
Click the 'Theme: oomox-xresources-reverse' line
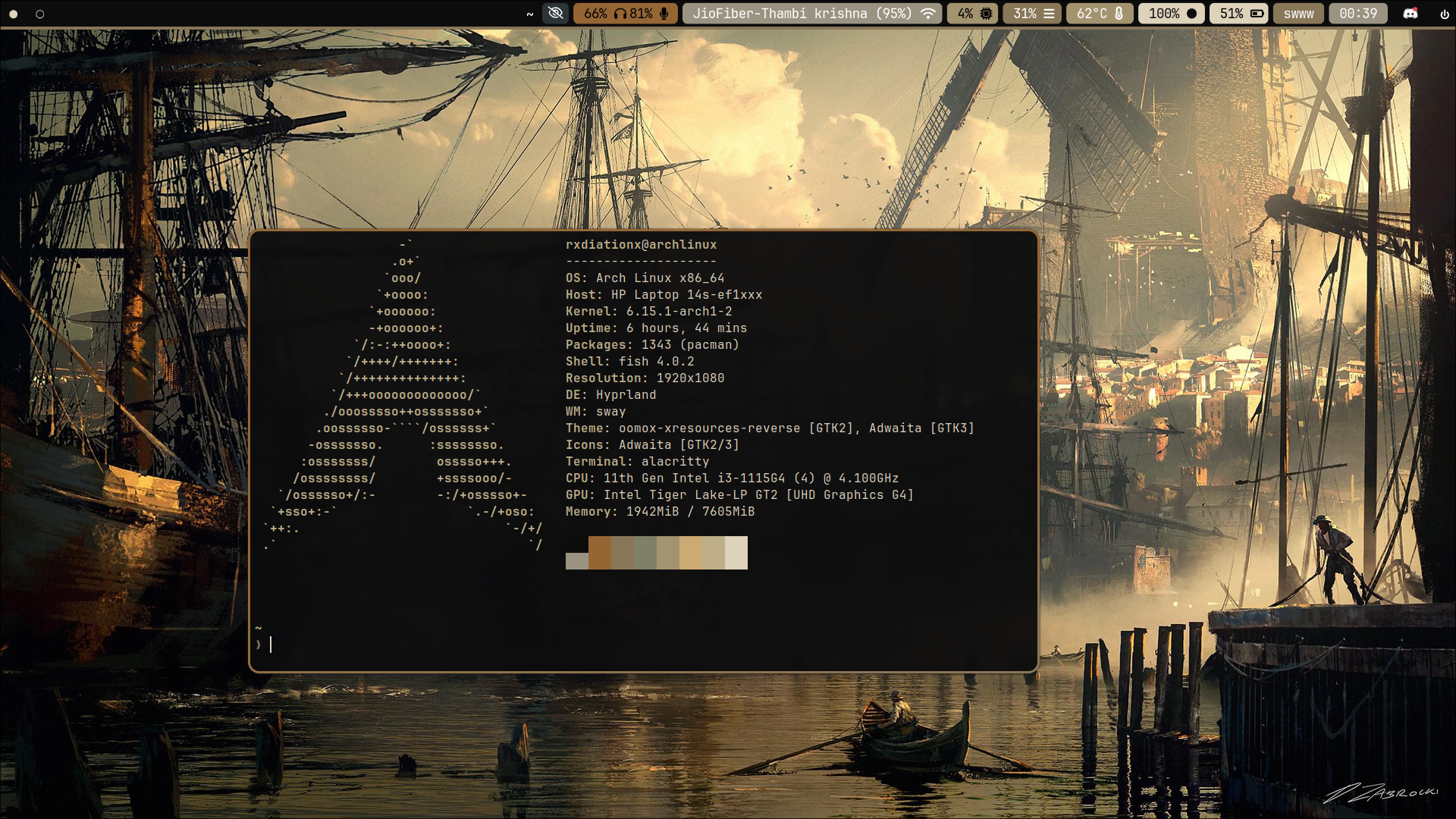[x=770, y=428]
